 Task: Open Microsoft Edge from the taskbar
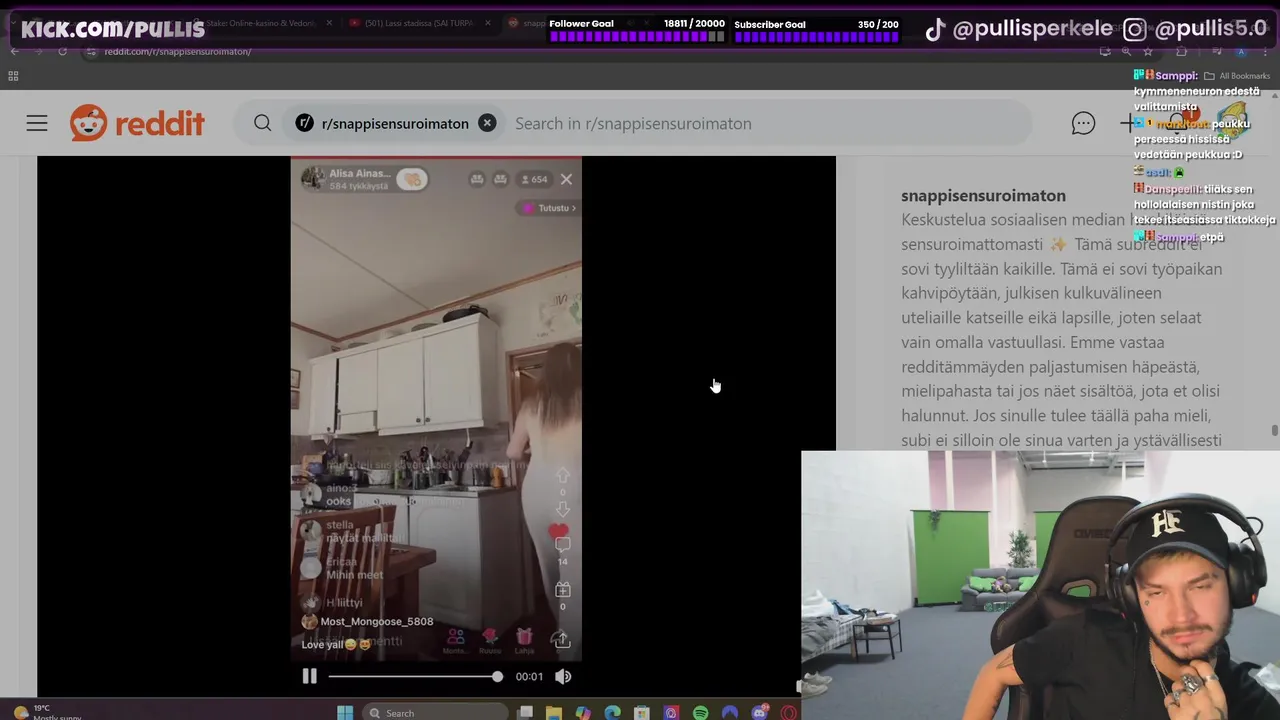[x=612, y=712]
